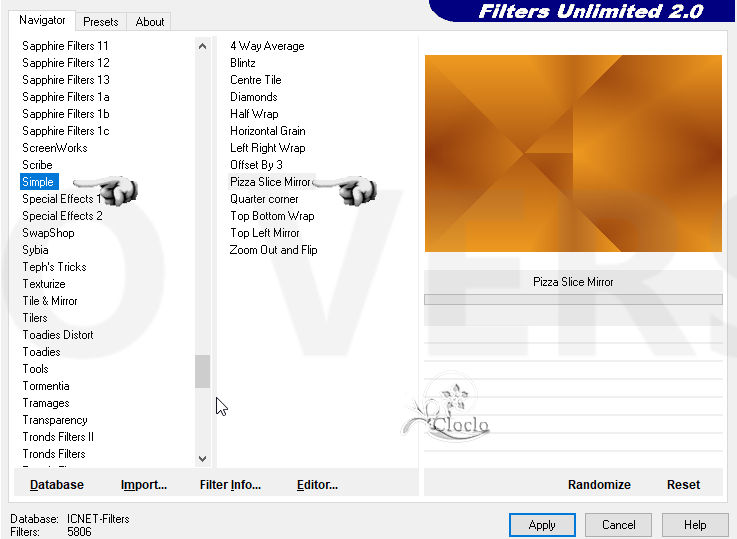The image size is (737, 539).
Task: Select the Centre Tile filter
Action: tap(256, 79)
